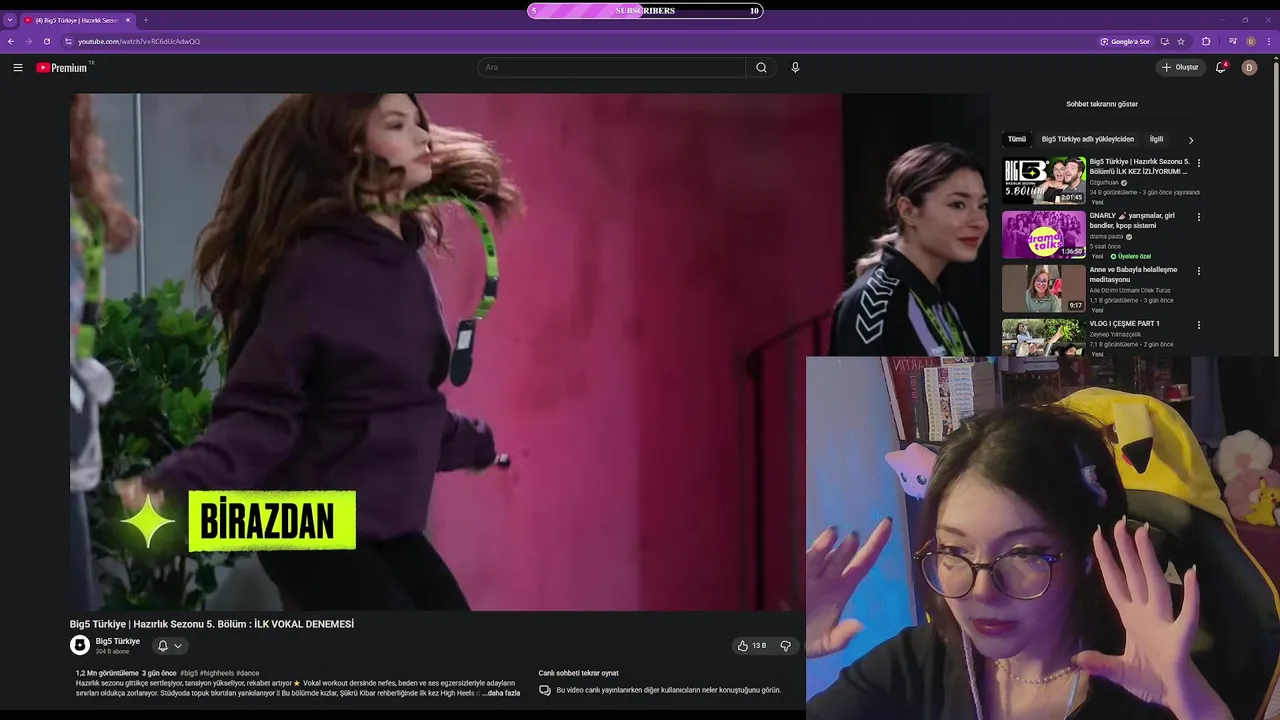Like the video with thumbs up
The image size is (1280, 720).
[751, 646]
